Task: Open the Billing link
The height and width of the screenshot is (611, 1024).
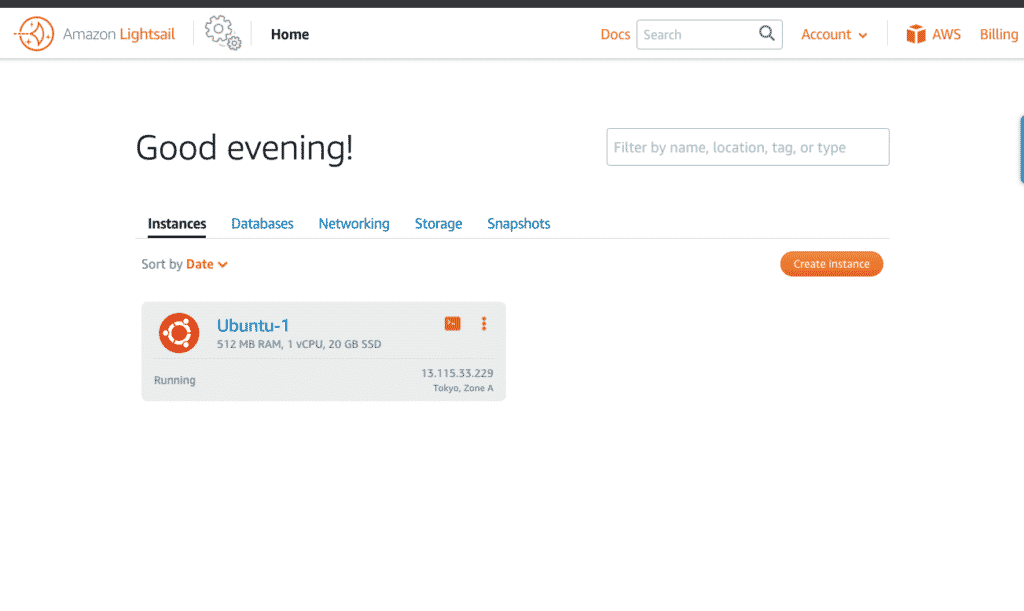Action: tap(999, 35)
